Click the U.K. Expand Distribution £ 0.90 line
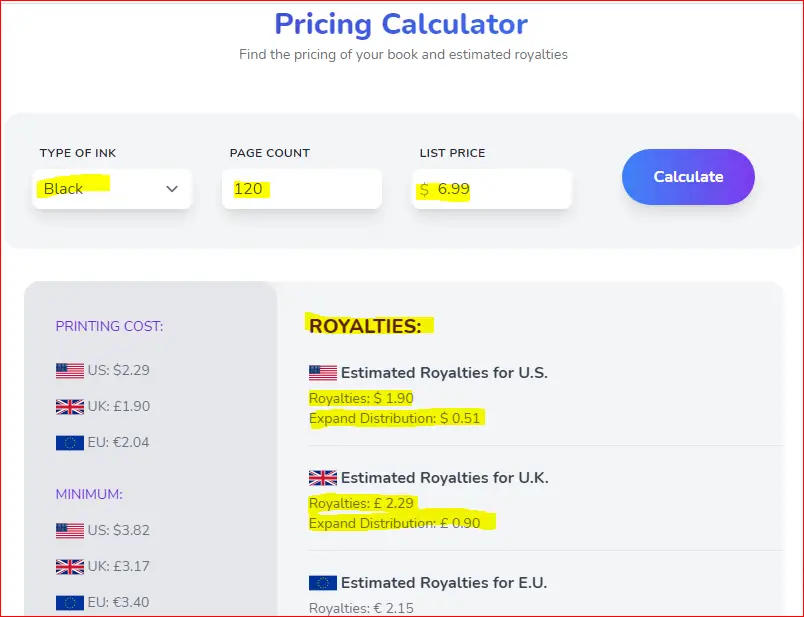 click(x=395, y=524)
